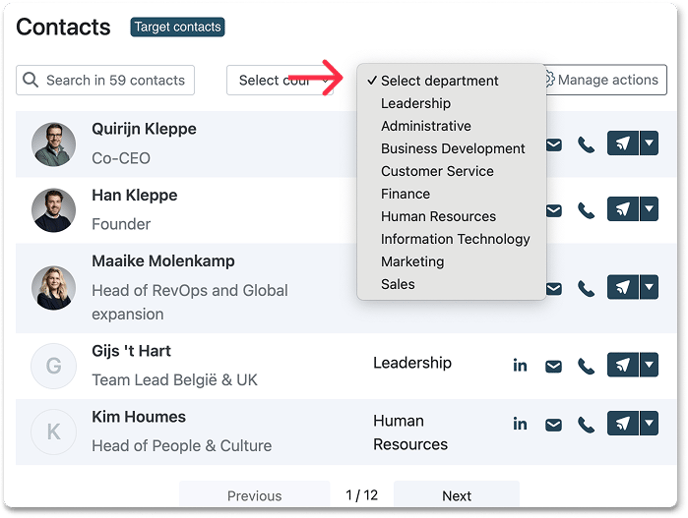The width and height of the screenshot is (688, 518).
Task: Click the Next page button
Action: [x=456, y=496]
